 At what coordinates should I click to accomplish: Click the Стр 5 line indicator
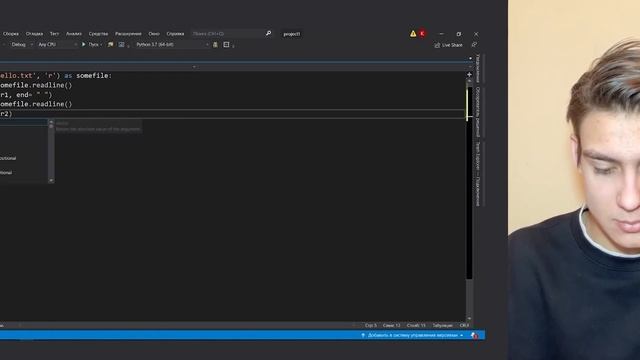pyautogui.click(x=371, y=325)
